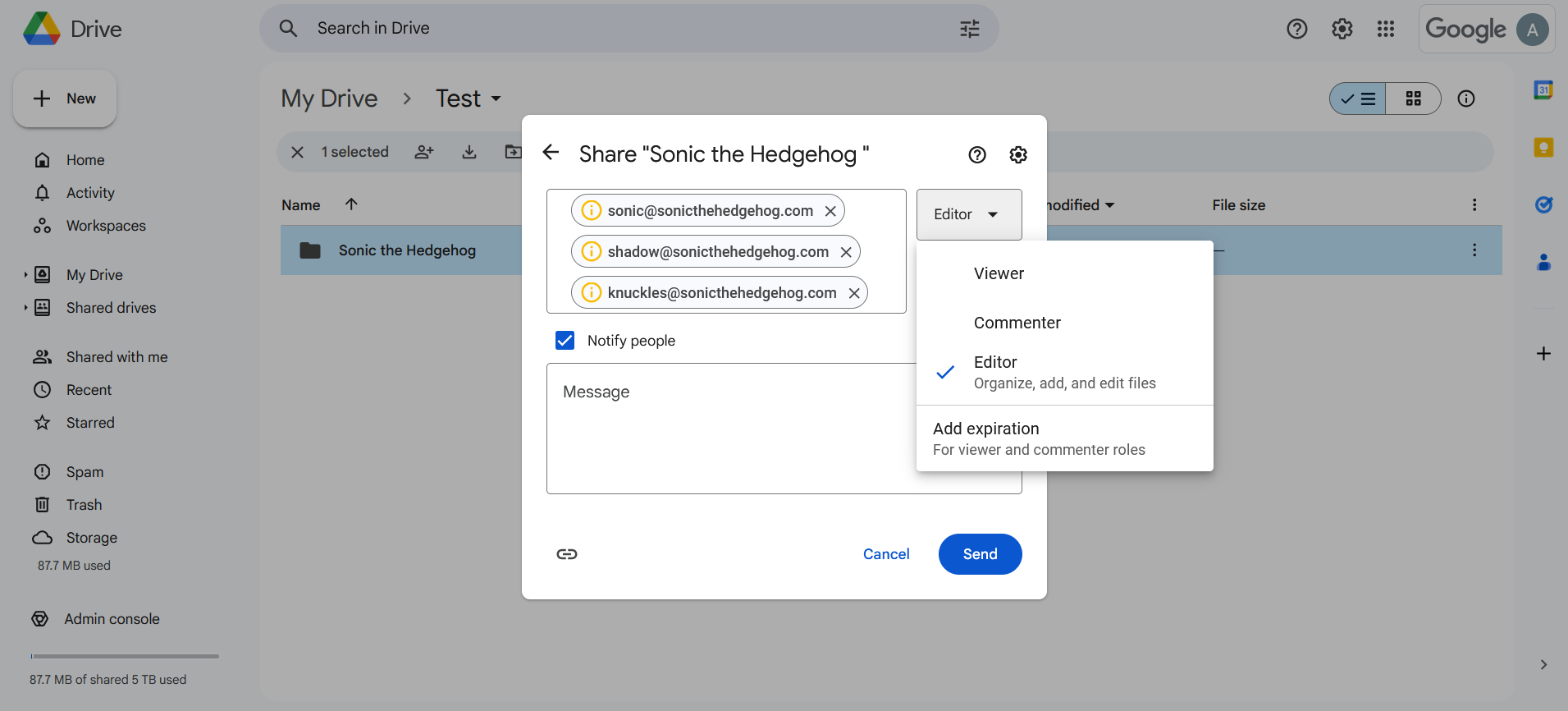1568x711 pixels.
Task: Open Sonic the Hedgehog row more actions
Action: 1474,250
